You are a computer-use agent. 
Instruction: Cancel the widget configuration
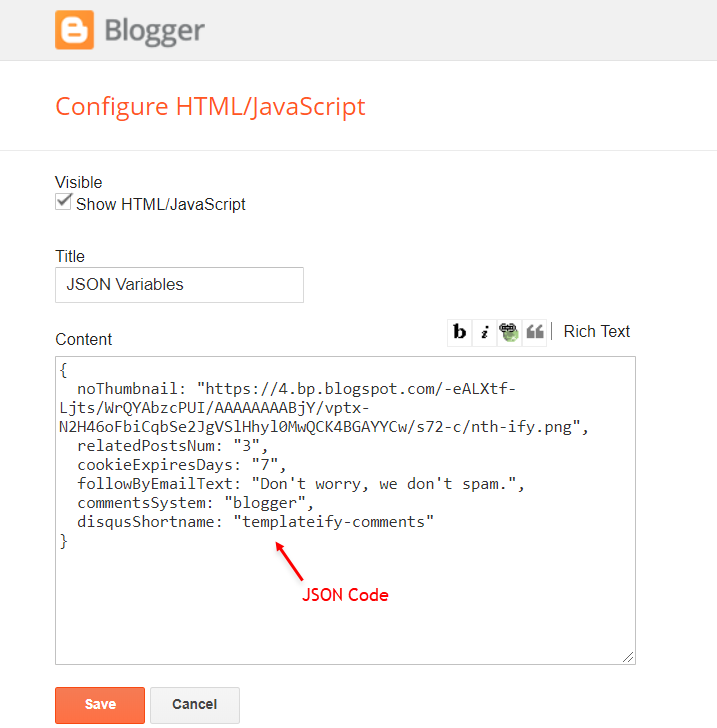click(x=195, y=705)
